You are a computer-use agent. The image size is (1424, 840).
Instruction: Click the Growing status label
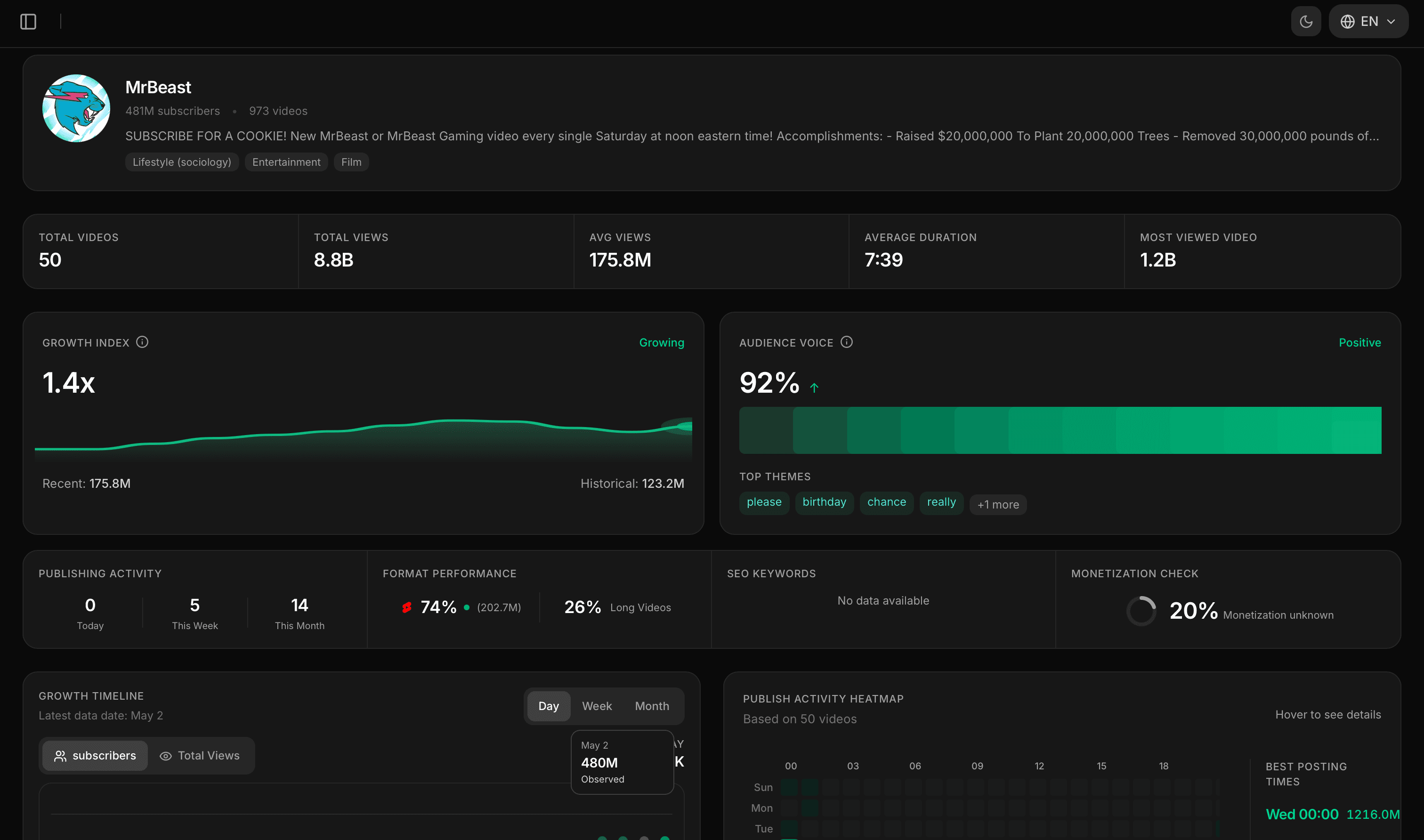point(661,342)
